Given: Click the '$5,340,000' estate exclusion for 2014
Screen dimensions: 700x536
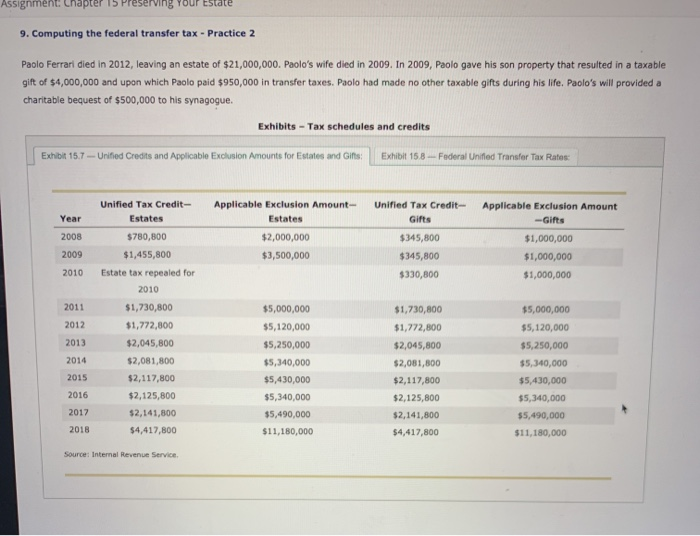Looking at the screenshot, I should (287, 362).
